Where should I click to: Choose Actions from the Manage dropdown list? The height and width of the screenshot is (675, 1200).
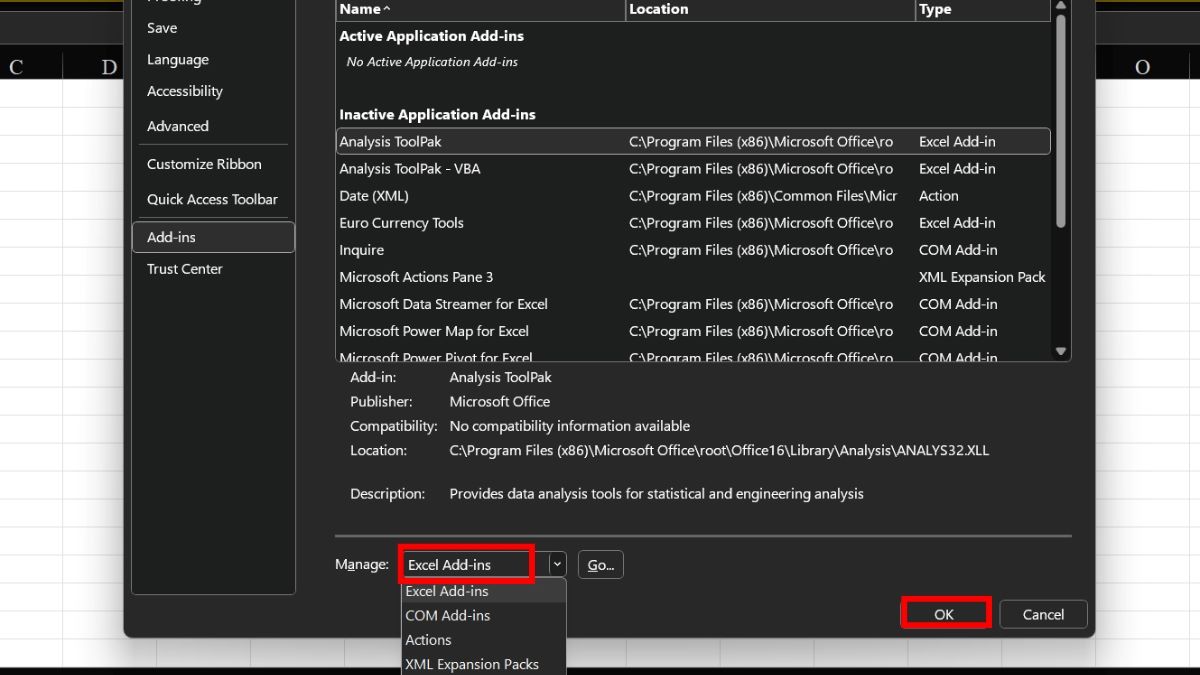click(484, 640)
